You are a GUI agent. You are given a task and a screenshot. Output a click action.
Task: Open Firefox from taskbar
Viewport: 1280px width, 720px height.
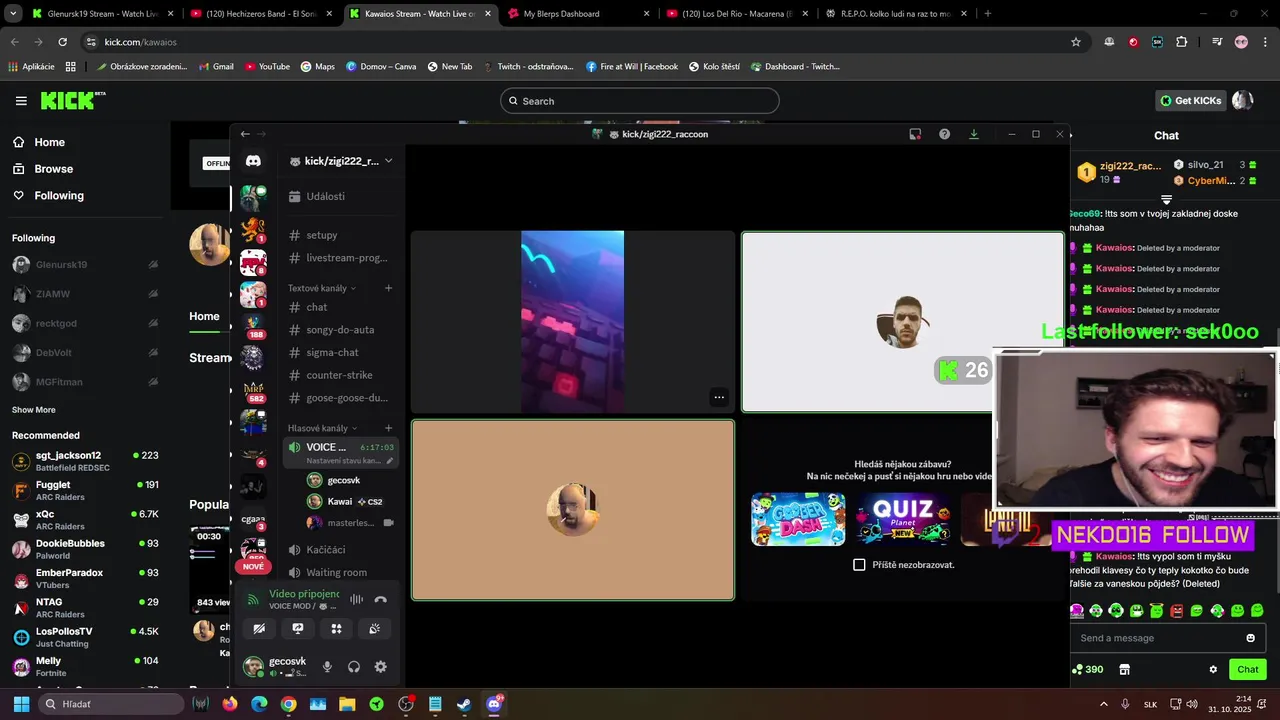(230, 704)
